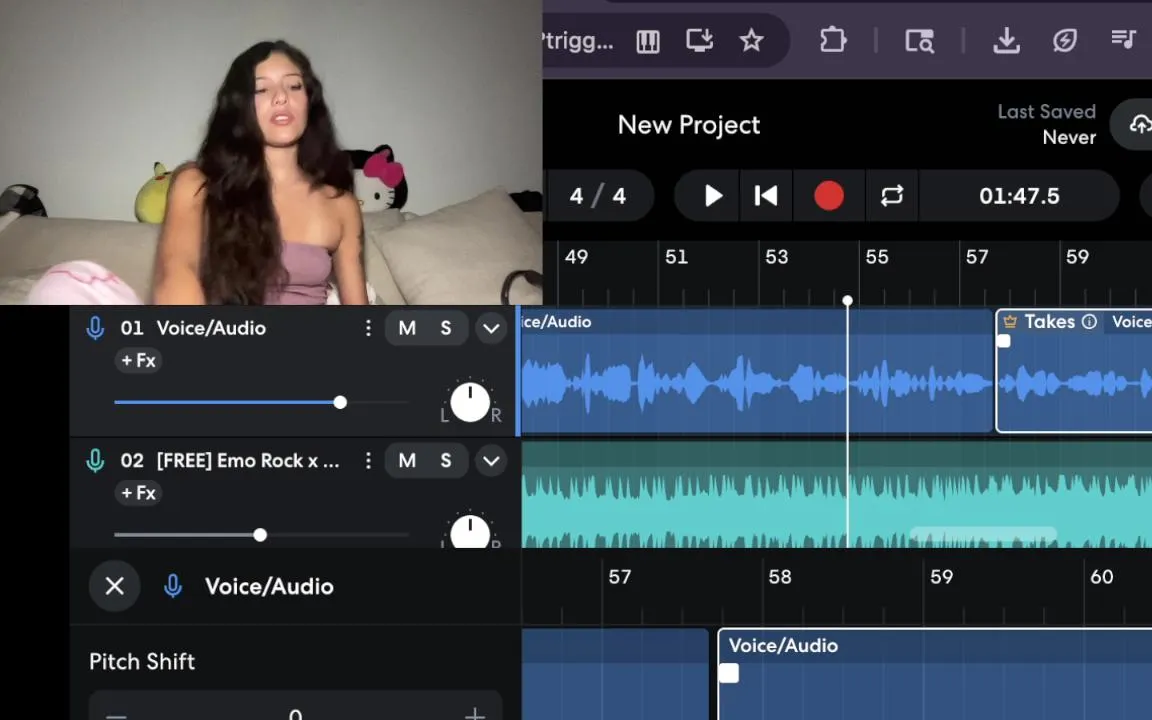Screen dimensions: 1152x720
Task: Mute the 02 Emo Rock track
Action: [406, 461]
